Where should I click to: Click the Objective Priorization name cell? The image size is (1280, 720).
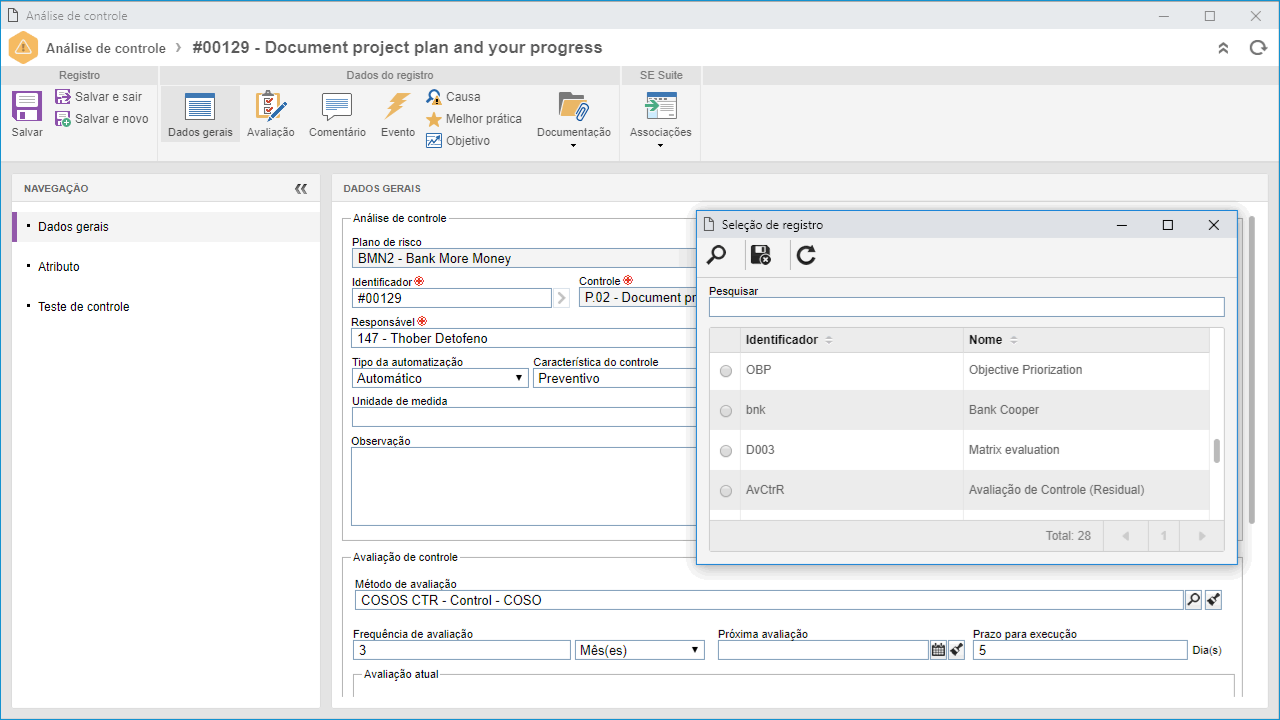[1087, 370]
